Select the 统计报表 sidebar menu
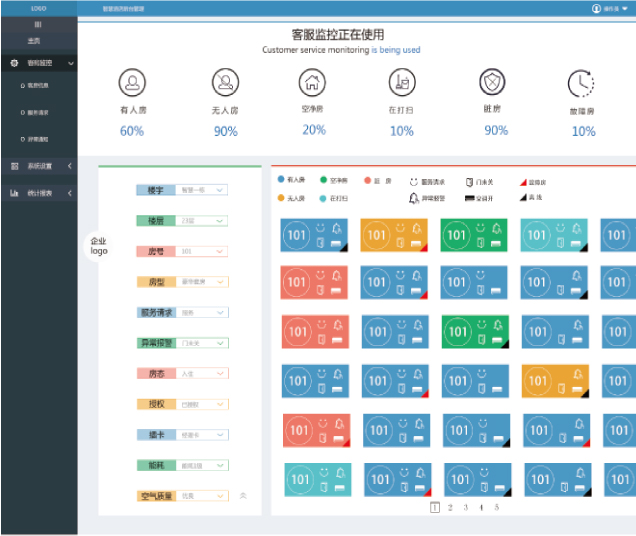 [39, 193]
